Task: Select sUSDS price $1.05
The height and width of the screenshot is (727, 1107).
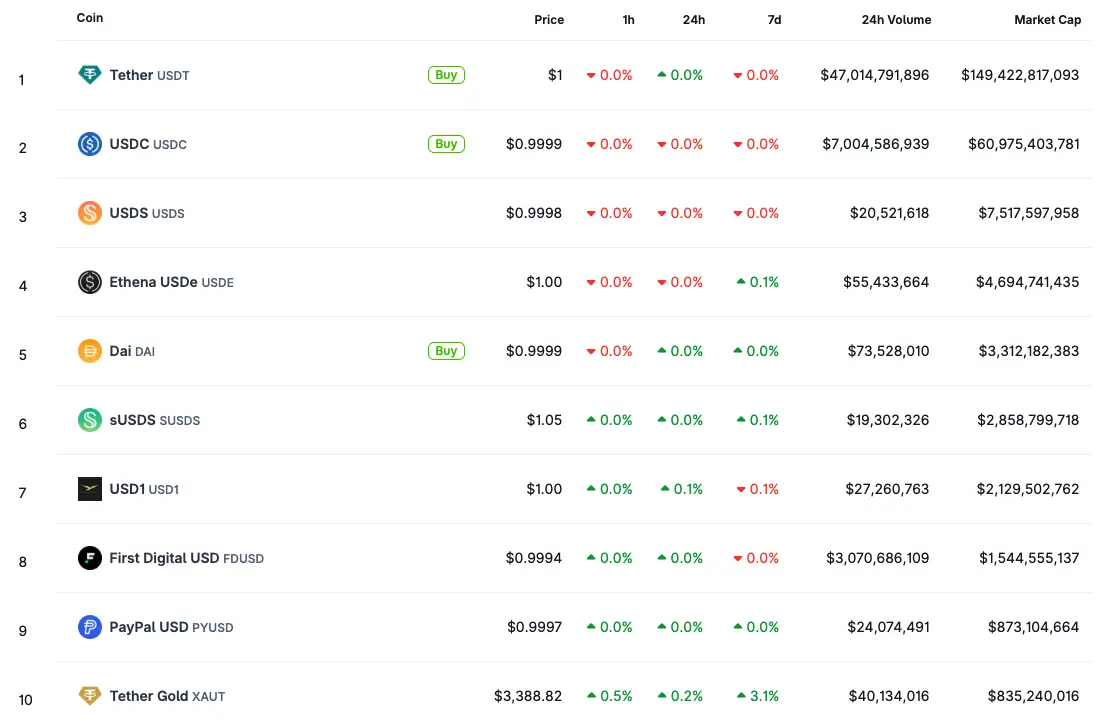Action: pos(544,420)
